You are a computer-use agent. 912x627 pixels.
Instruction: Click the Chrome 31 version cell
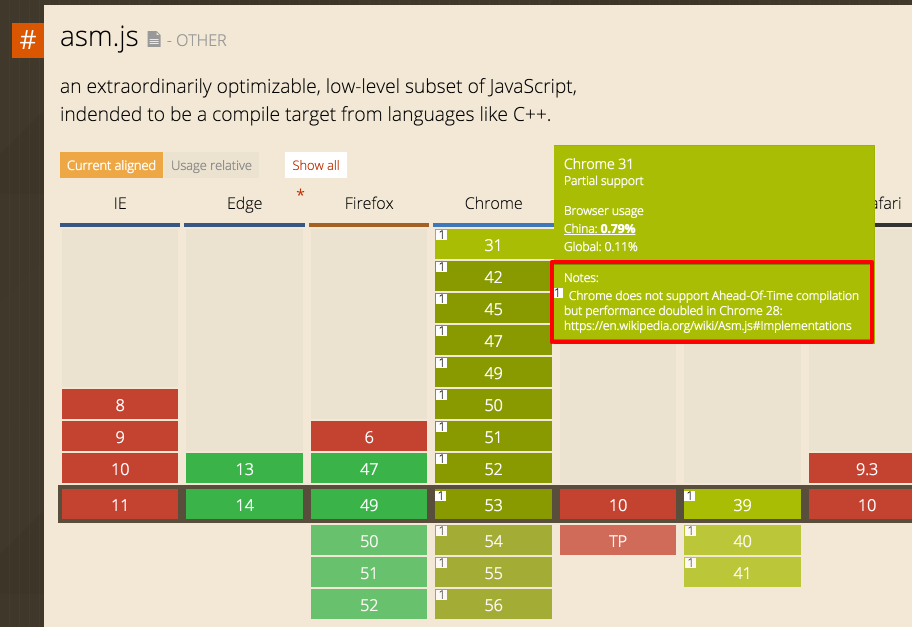pos(493,244)
